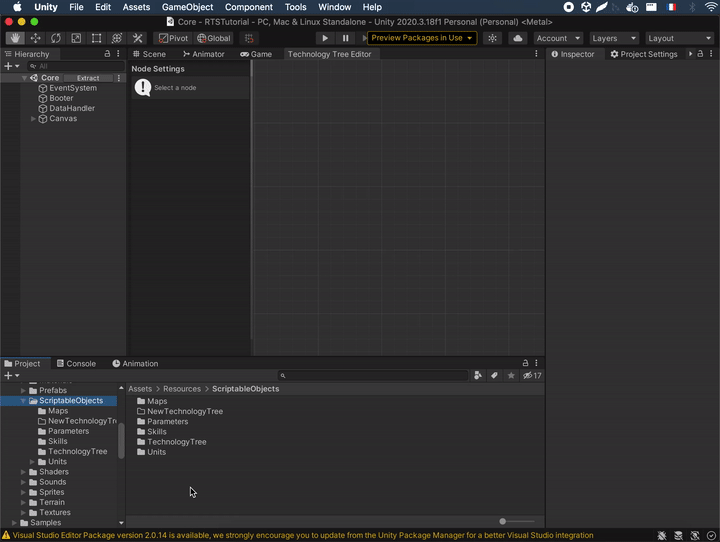Switch to Animator tab
The image size is (720, 542).
coord(203,54)
